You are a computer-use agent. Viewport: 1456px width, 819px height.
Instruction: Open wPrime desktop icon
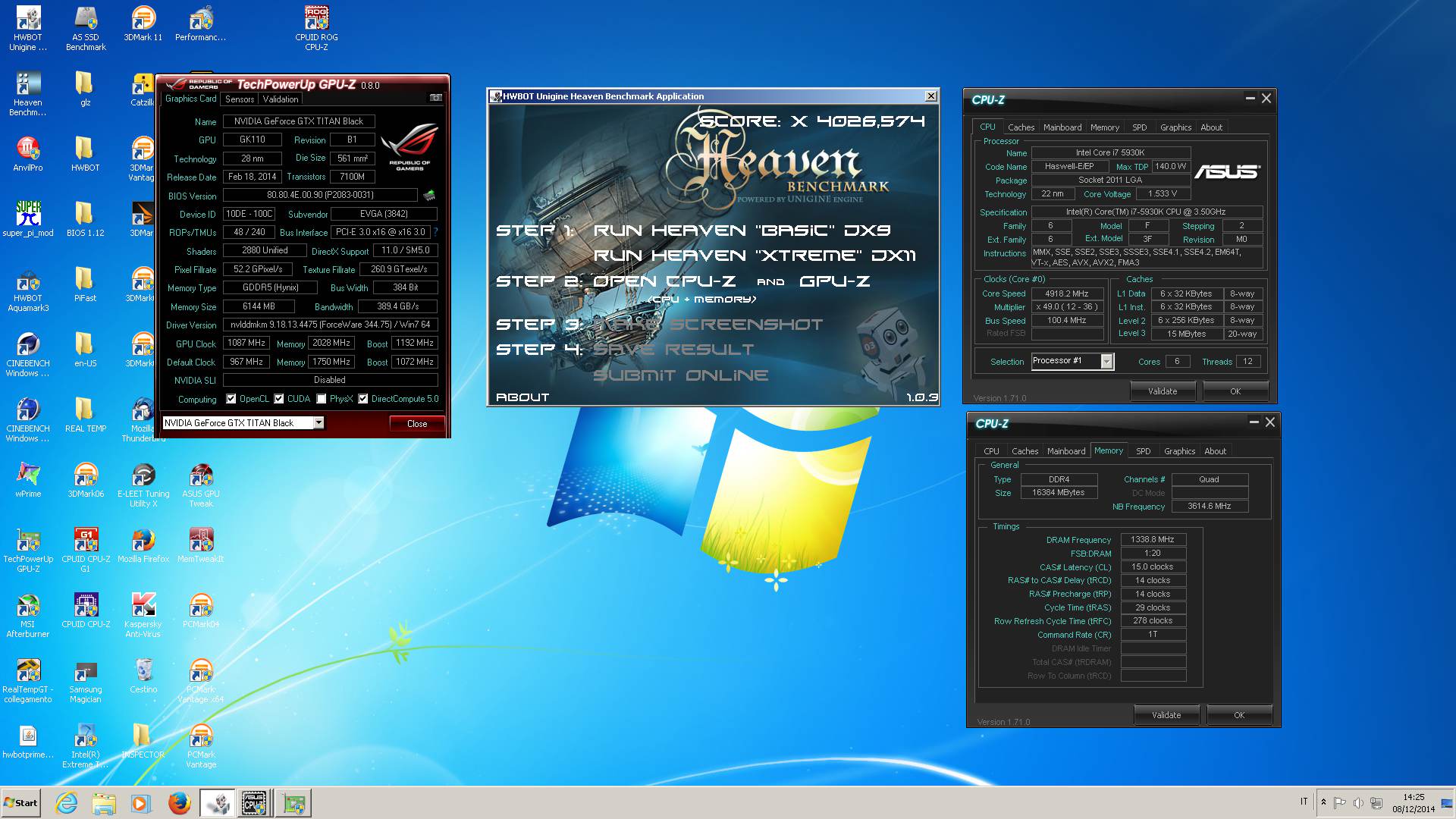pos(28,480)
